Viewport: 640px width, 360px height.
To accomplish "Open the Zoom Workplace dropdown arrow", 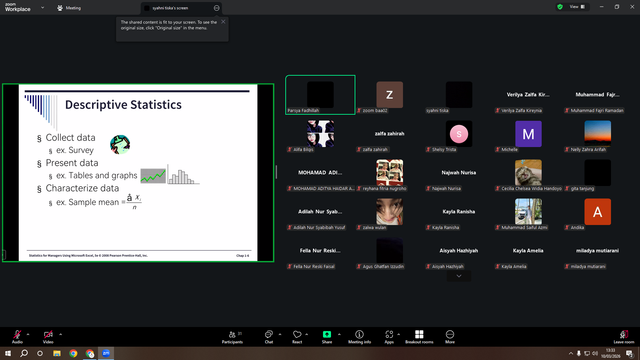I will pyautogui.click(x=42, y=7).
